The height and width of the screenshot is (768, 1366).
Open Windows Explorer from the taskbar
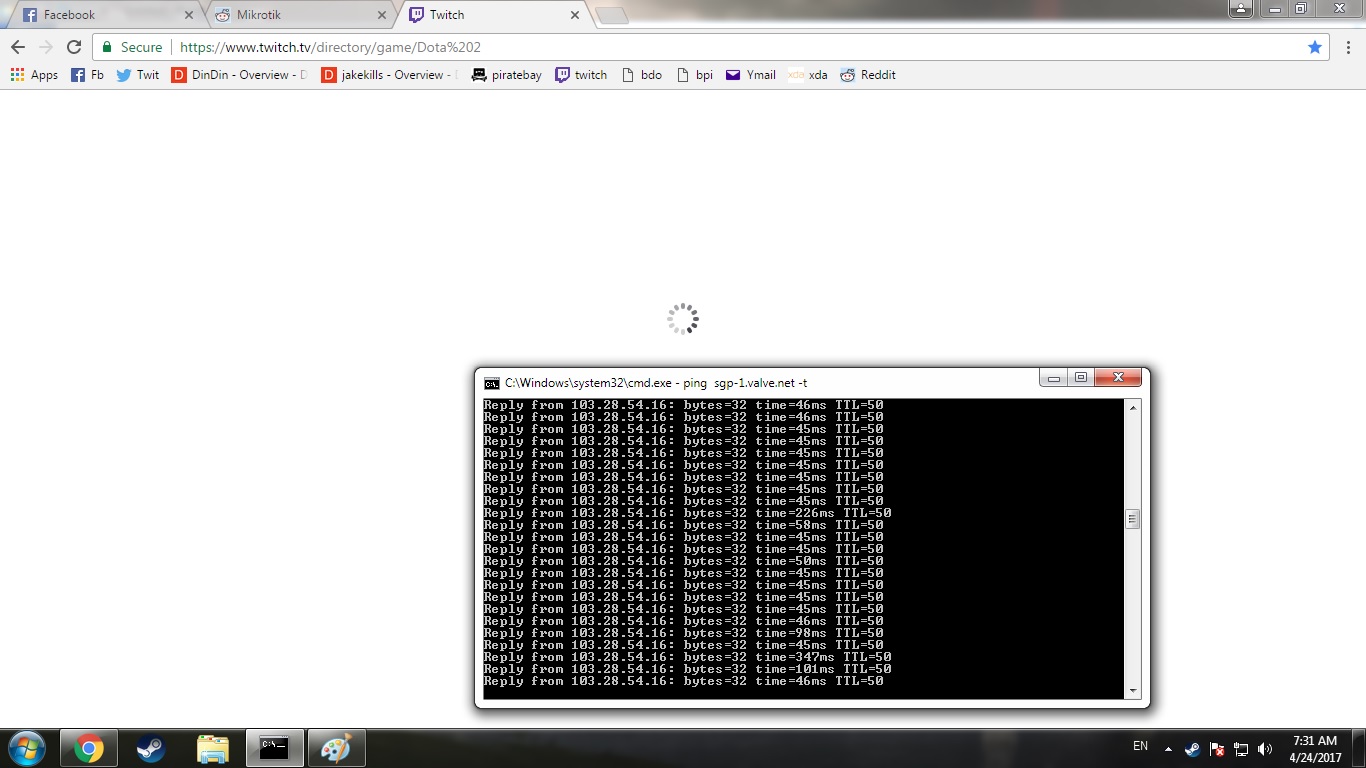click(213, 748)
